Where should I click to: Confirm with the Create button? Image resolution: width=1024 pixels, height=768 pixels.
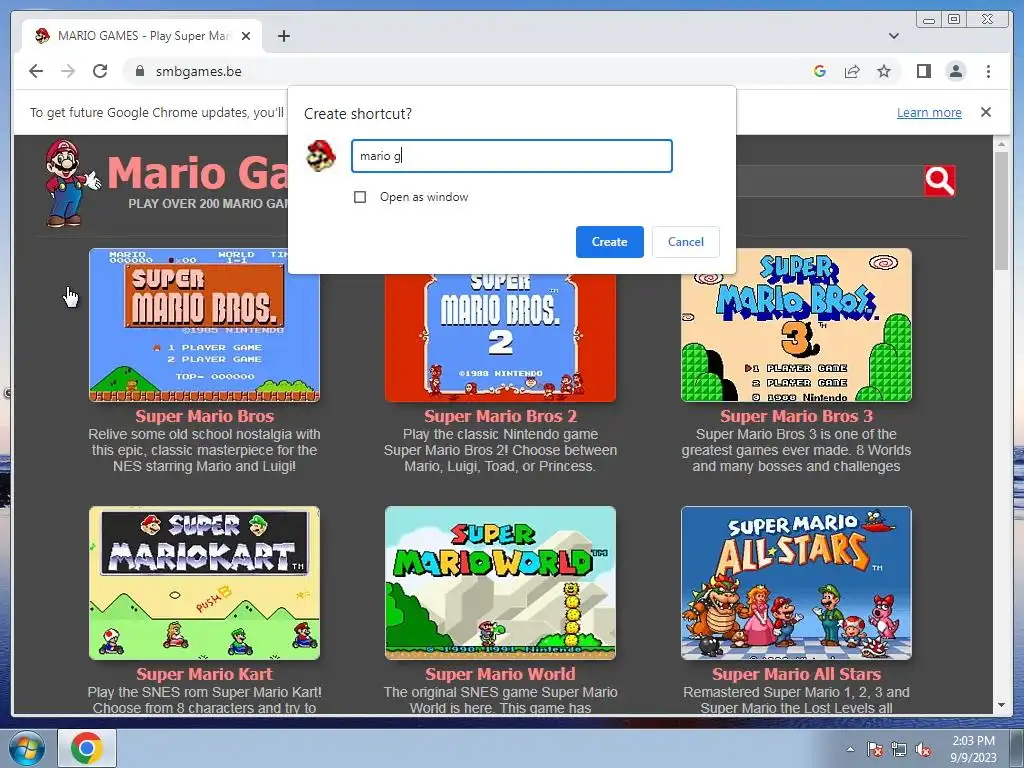pos(609,242)
